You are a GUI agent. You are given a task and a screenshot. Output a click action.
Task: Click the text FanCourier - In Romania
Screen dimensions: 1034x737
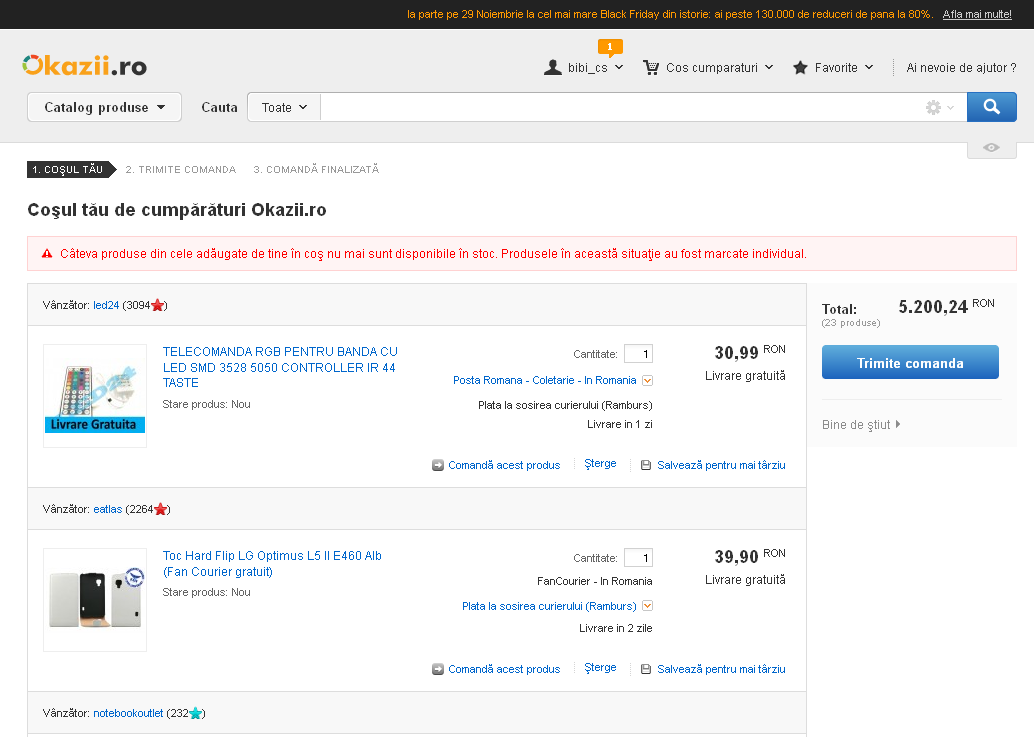click(594, 581)
